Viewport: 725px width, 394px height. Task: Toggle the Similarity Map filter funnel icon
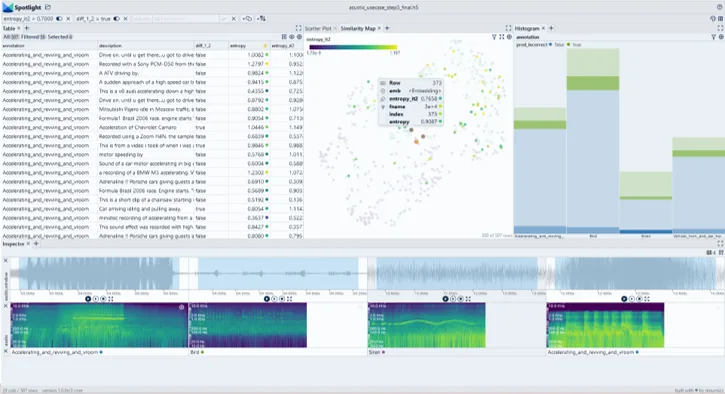click(494, 37)
